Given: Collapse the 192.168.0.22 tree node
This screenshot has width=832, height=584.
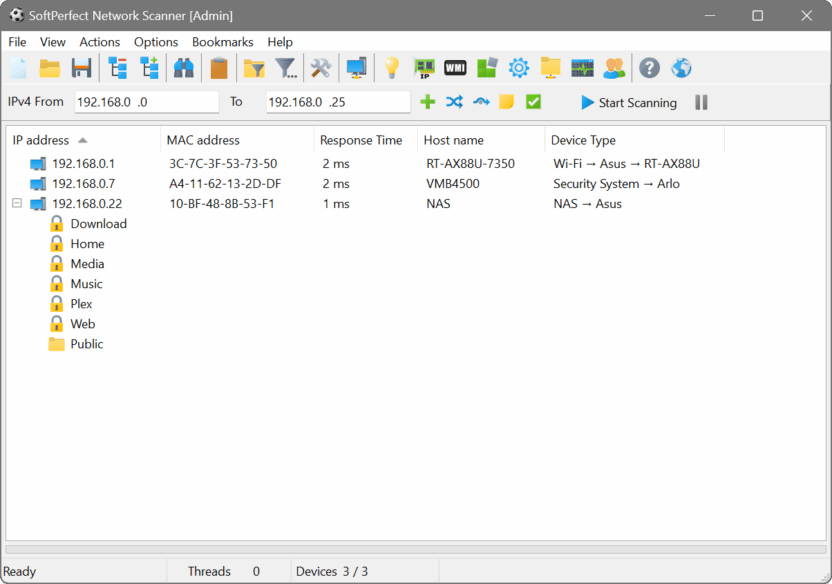Looking at the screenshot, I should pos(17,203).
